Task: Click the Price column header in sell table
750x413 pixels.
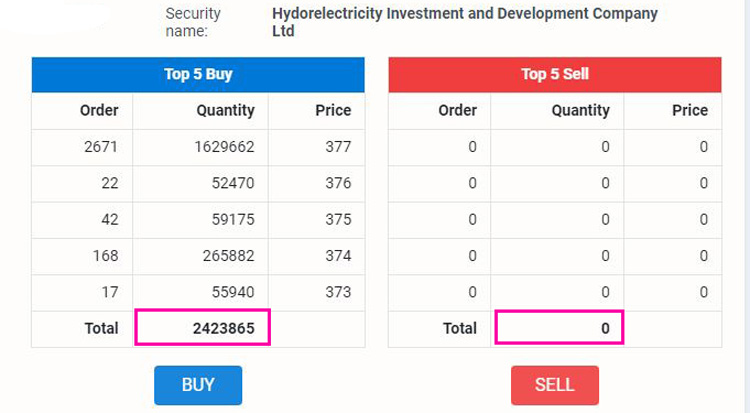Action: click(689, 110)
